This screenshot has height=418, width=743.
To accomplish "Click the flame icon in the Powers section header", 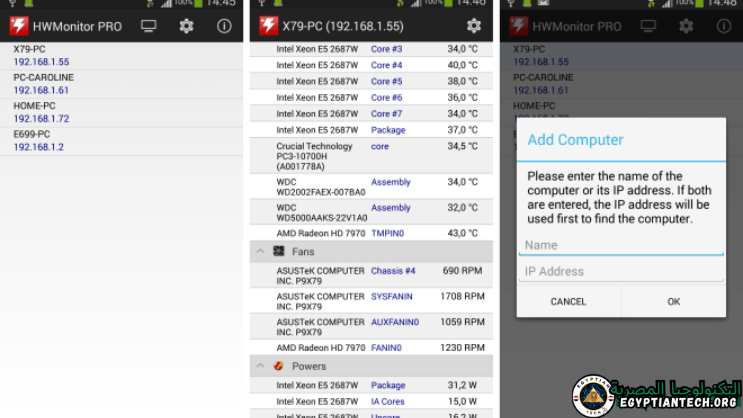I will point(279,366).
